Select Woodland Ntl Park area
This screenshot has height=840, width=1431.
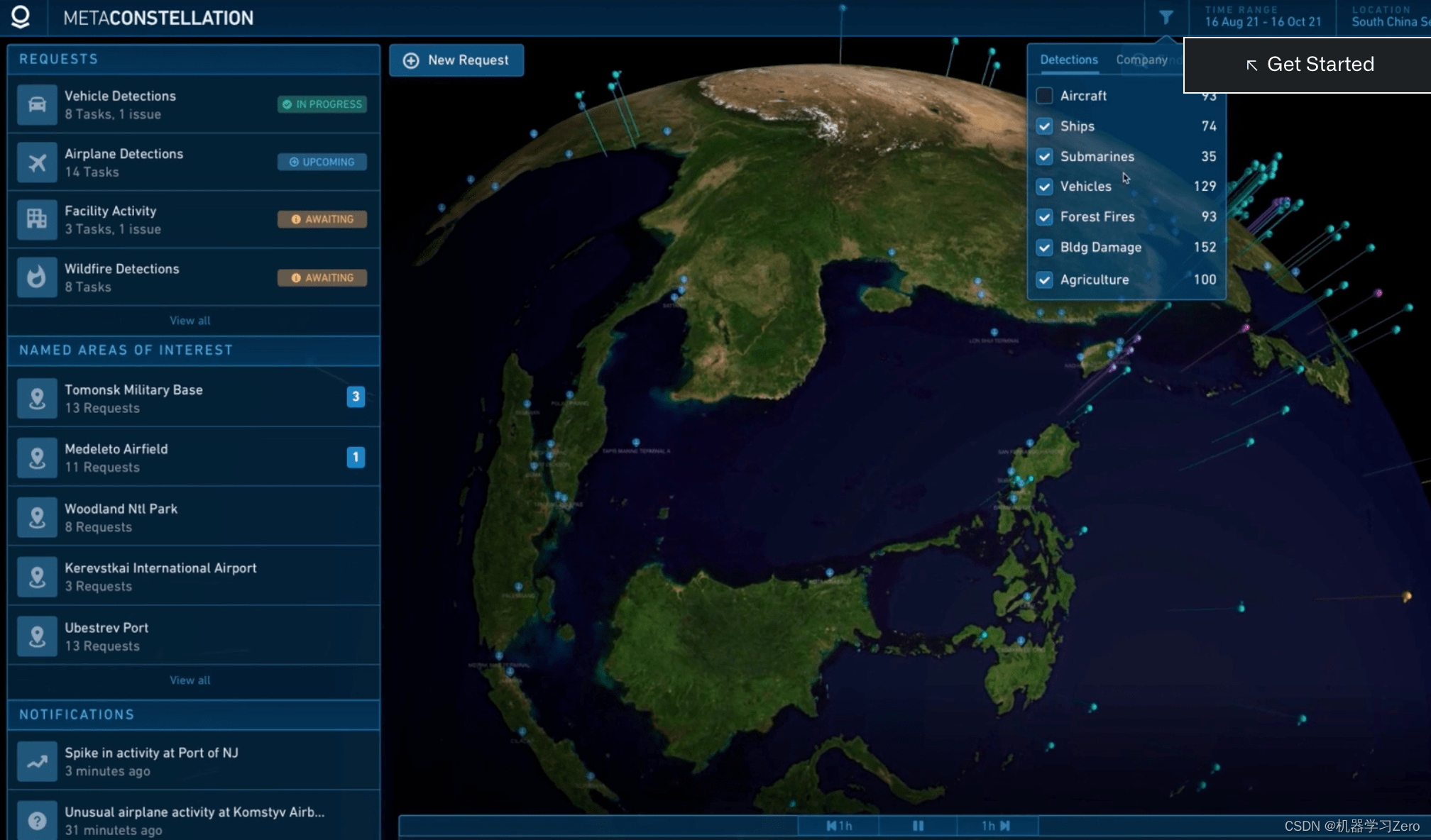click(x=194, y=517)
